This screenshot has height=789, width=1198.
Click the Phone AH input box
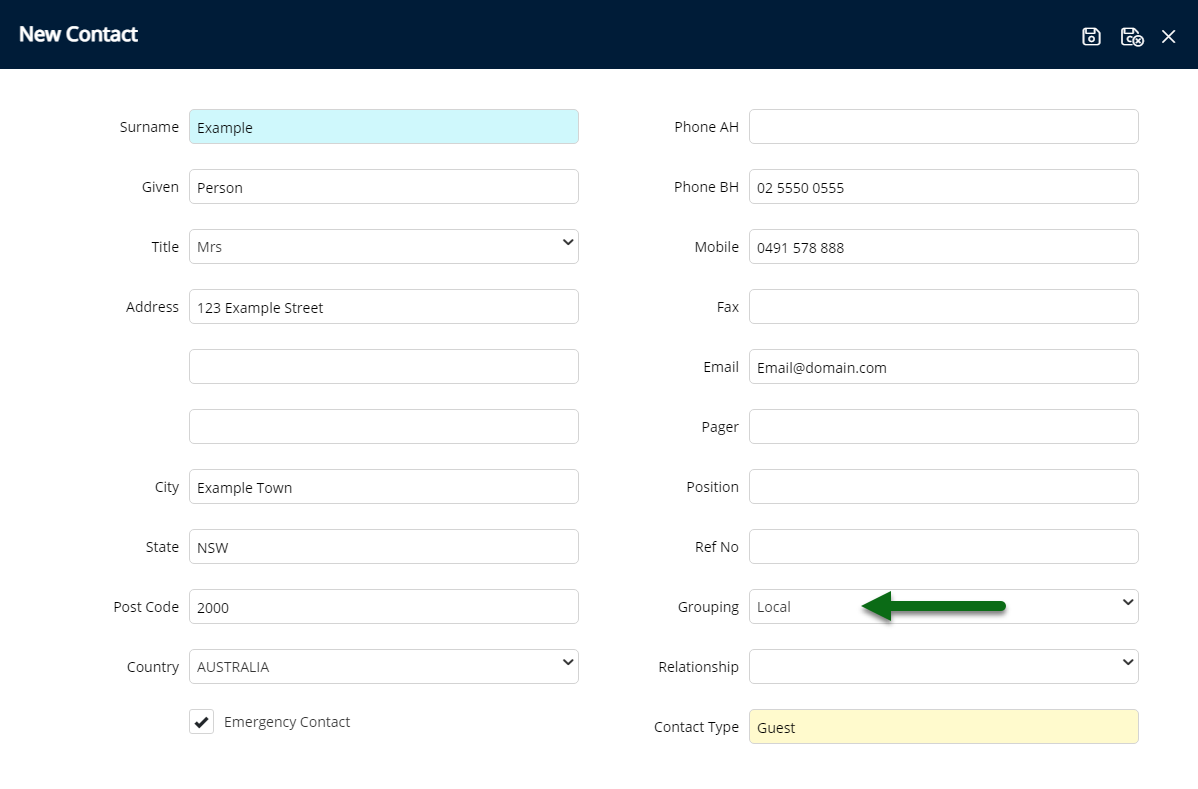point(943,127)
